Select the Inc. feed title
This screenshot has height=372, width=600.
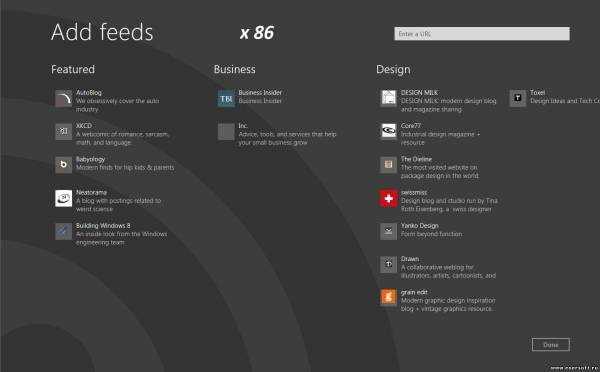243,126
